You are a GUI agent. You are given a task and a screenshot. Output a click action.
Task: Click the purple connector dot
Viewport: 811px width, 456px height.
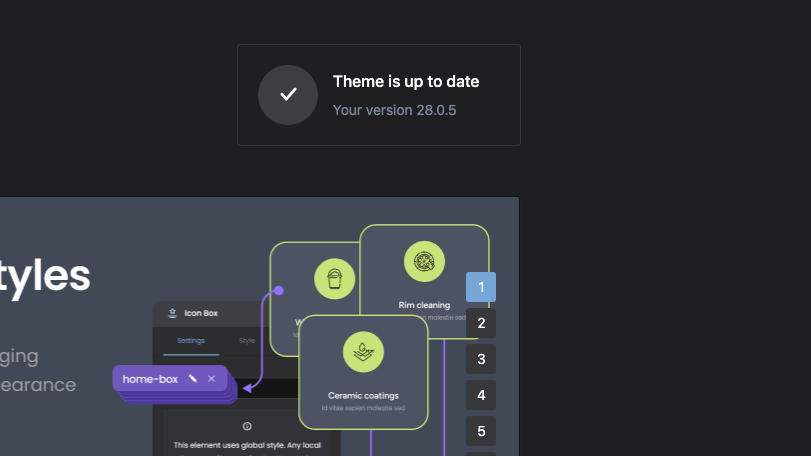click(279, 291)
